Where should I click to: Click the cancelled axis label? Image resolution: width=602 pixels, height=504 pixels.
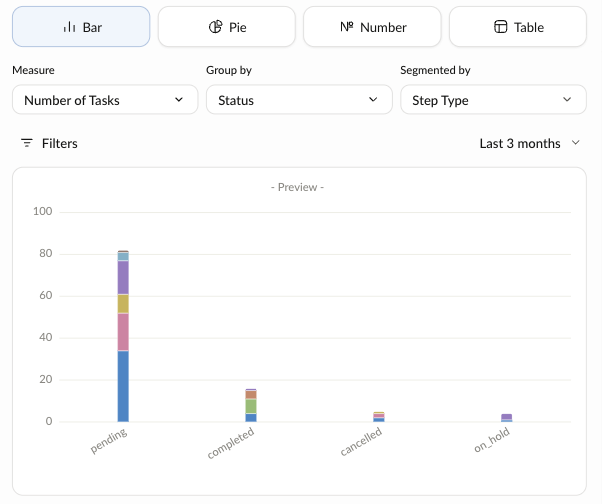(361, 441)
